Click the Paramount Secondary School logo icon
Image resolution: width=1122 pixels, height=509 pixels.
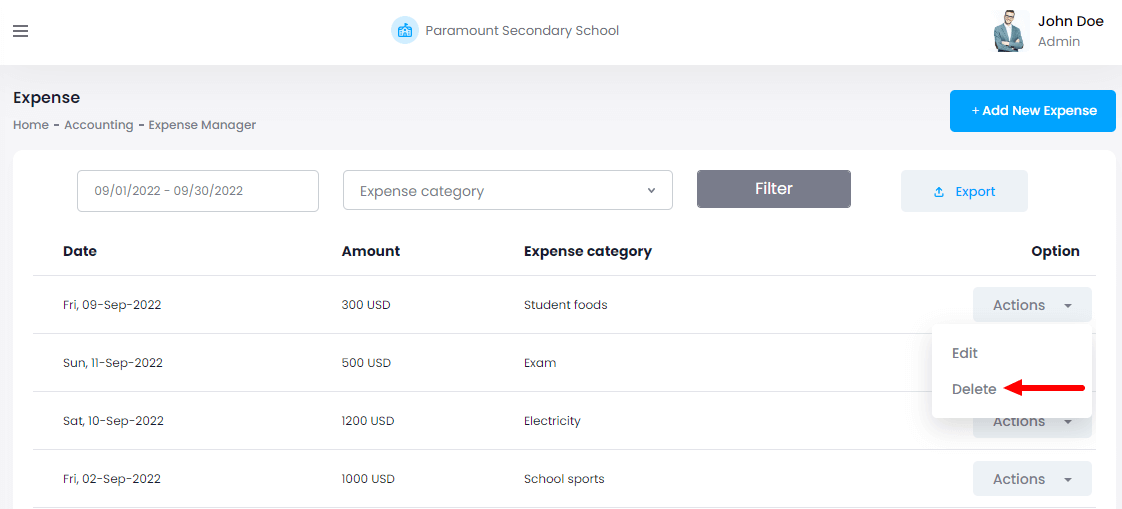pyautogui.click(x=404, y=30)
